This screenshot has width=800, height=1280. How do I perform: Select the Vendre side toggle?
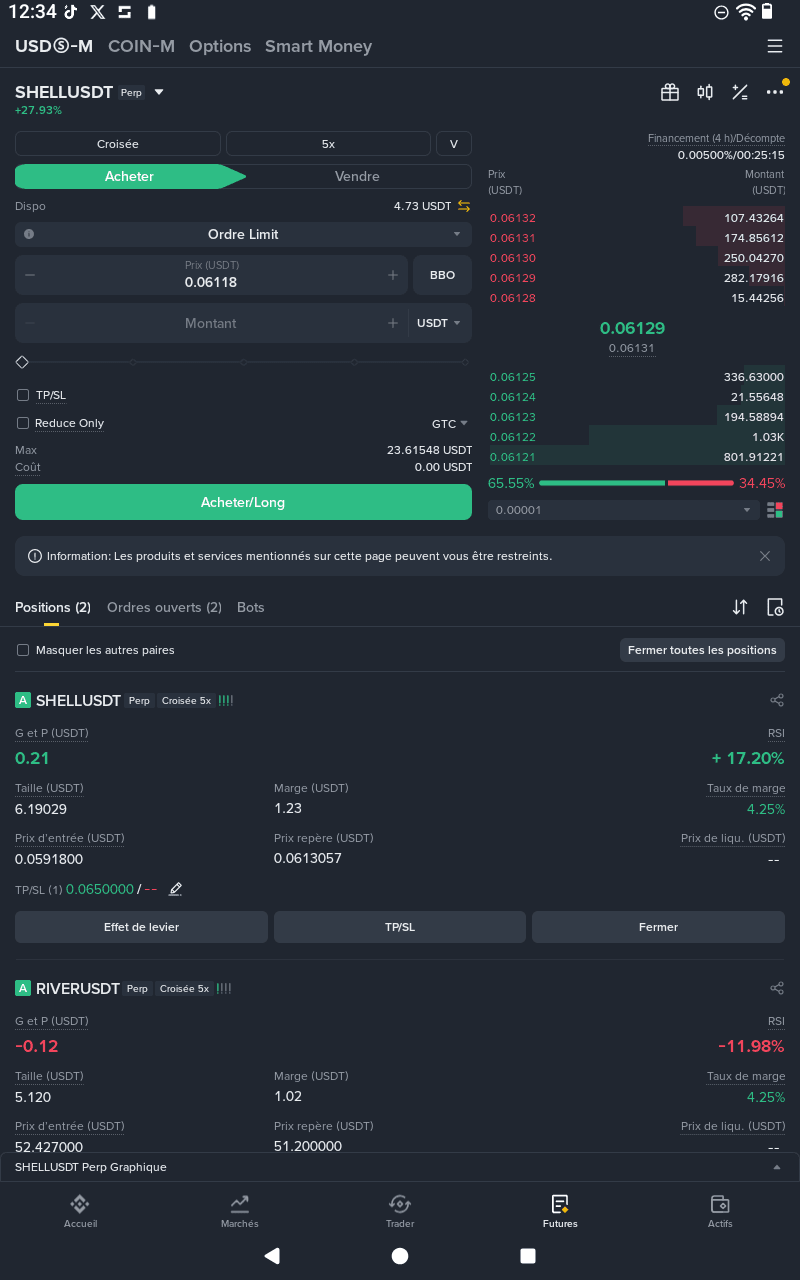(x=357, y=176)
